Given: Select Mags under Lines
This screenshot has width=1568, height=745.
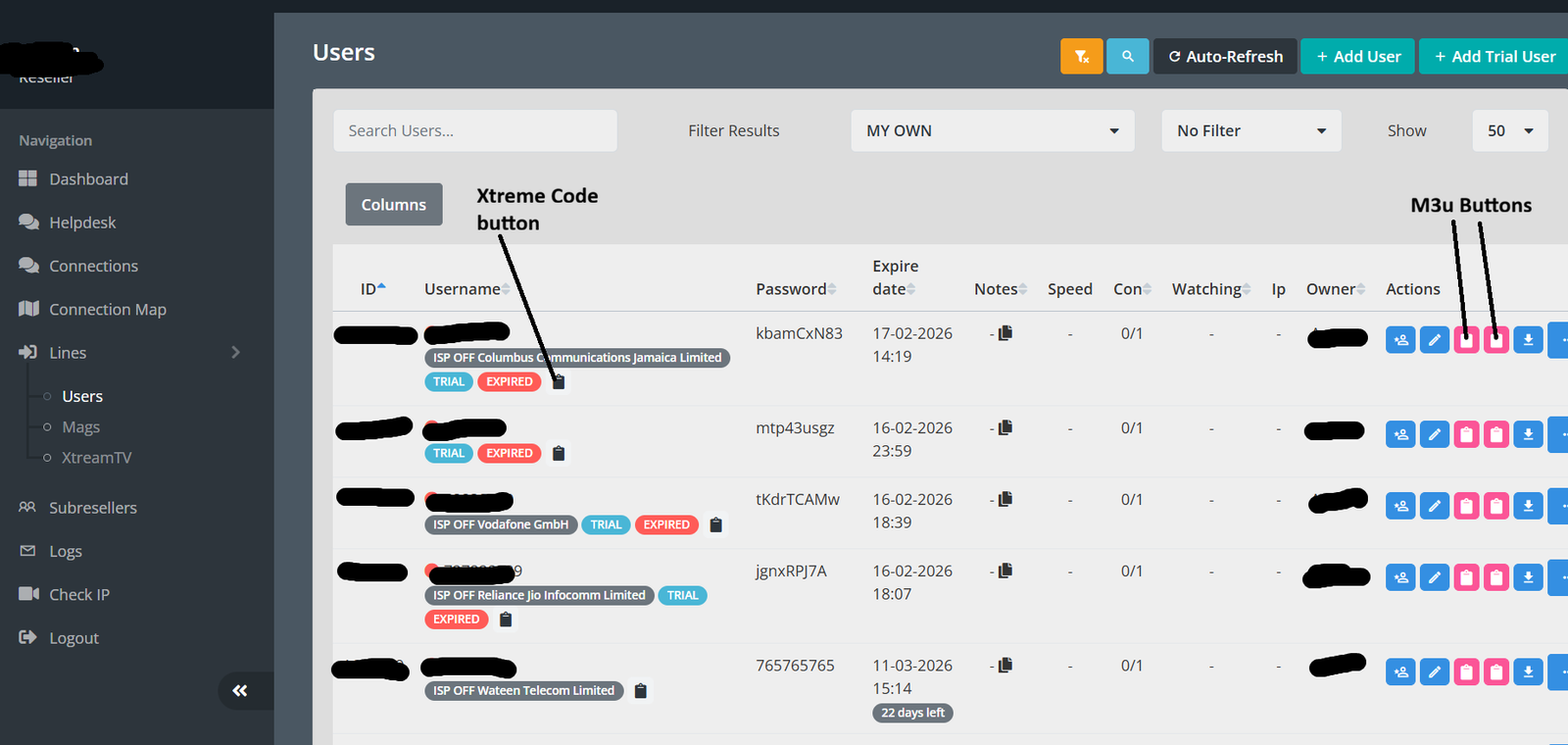Looking at the screenshot, I should tap(81, 427).
